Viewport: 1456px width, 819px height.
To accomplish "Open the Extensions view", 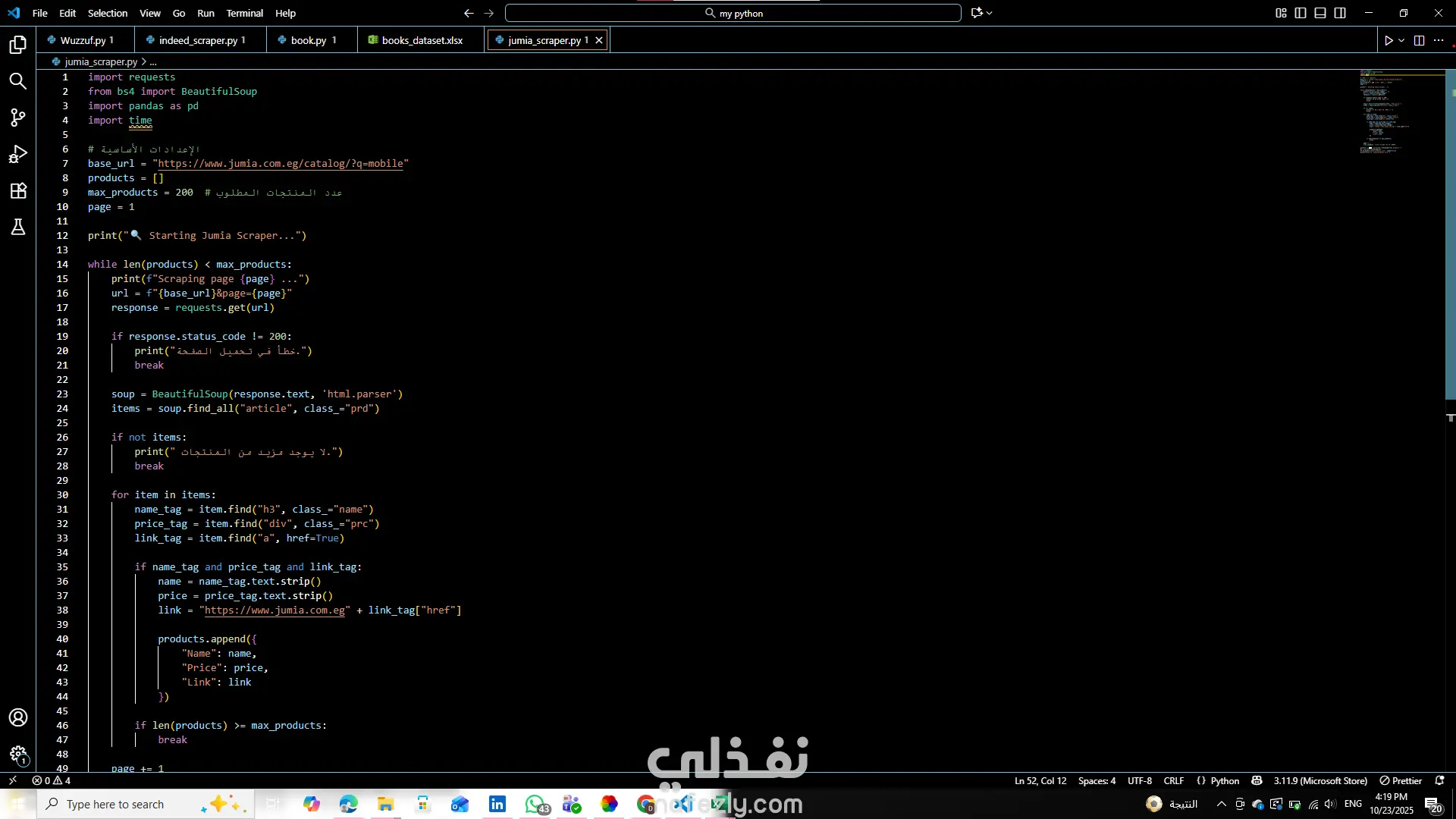I will [18, 190].
